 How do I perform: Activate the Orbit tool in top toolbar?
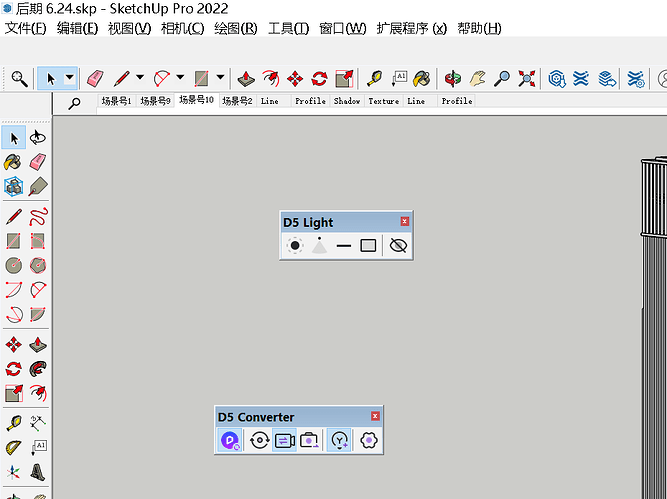click(453, 79)
